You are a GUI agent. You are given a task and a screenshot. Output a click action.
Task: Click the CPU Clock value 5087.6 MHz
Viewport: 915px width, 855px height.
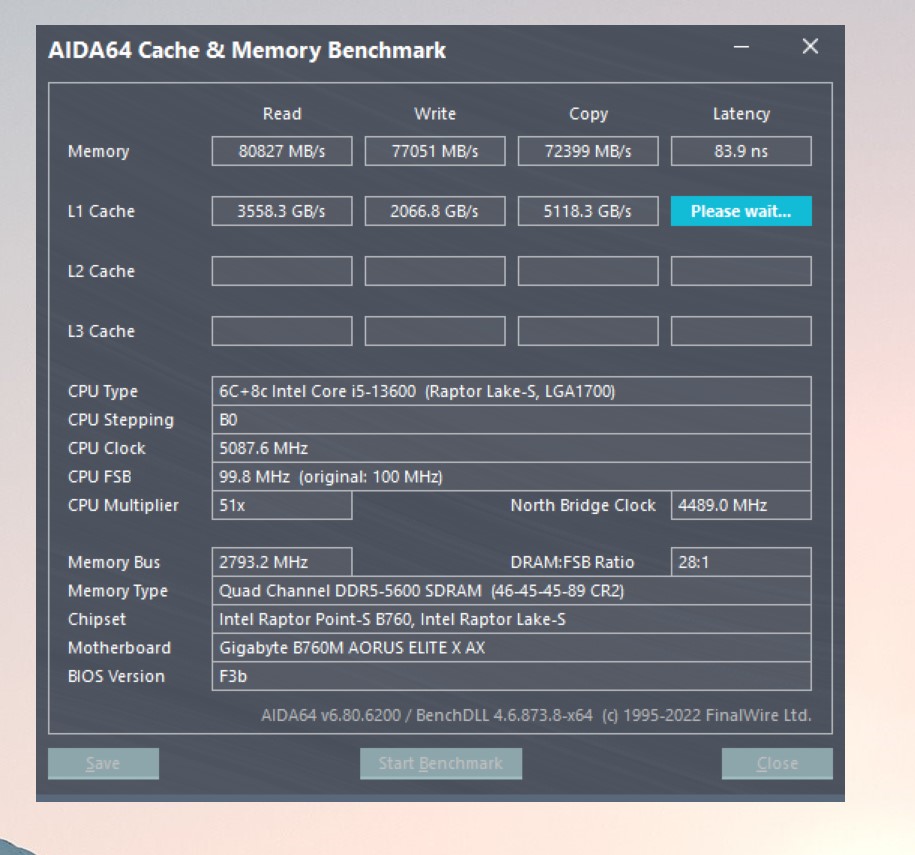[x=511, y=448]
